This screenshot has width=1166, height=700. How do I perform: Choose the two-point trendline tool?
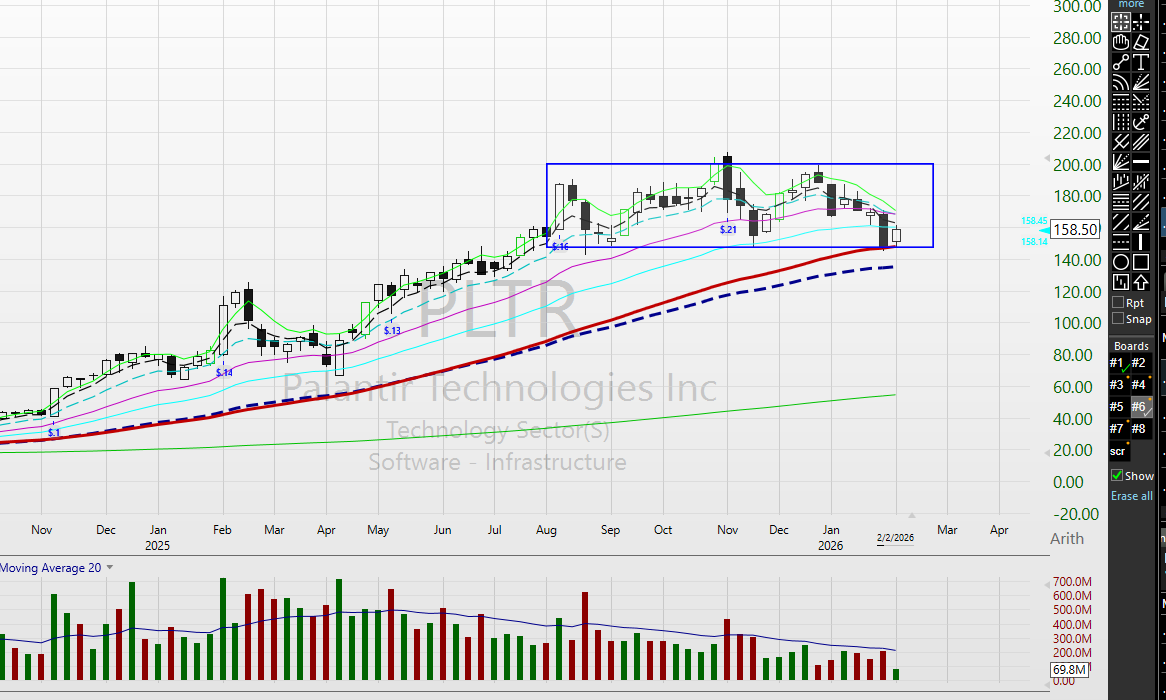click(1121, 62)
